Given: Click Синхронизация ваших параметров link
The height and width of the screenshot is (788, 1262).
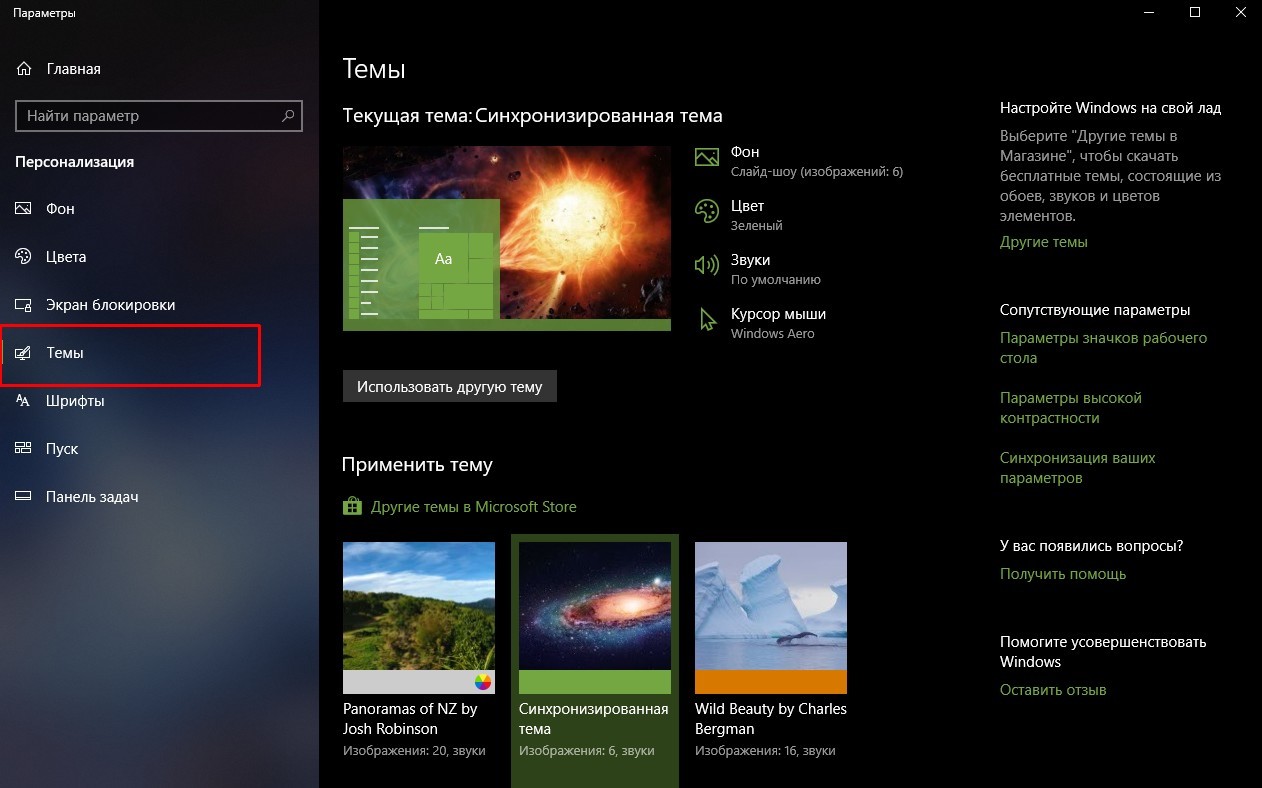Looking at the screenshot, I should coord(1078,468).
